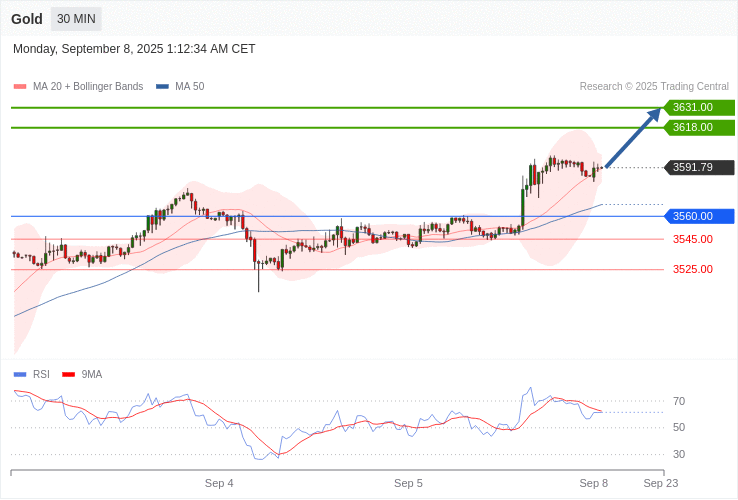The width and height of the screenshot is (738, 500).
Task: Click the 3591.79 current price tag
Action: pos(698,167)
